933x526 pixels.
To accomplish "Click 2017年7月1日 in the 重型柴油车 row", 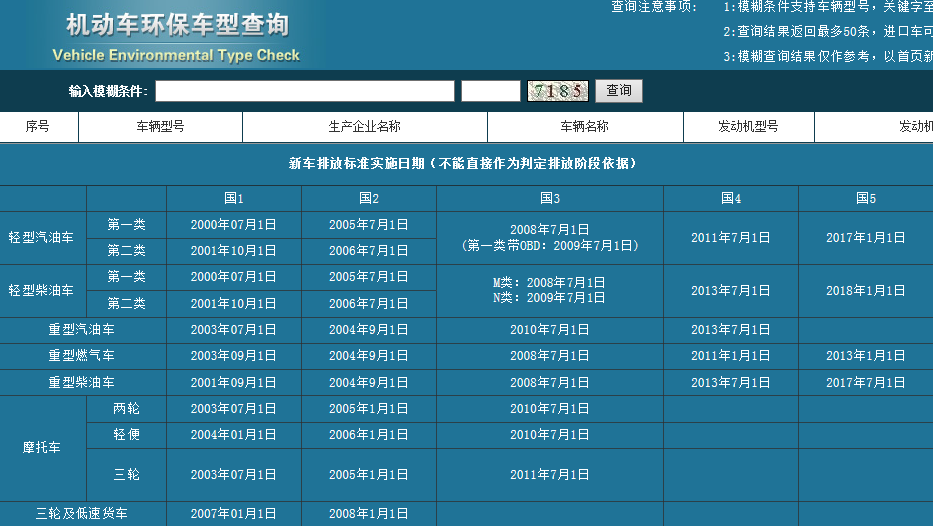I will (866, 383).
